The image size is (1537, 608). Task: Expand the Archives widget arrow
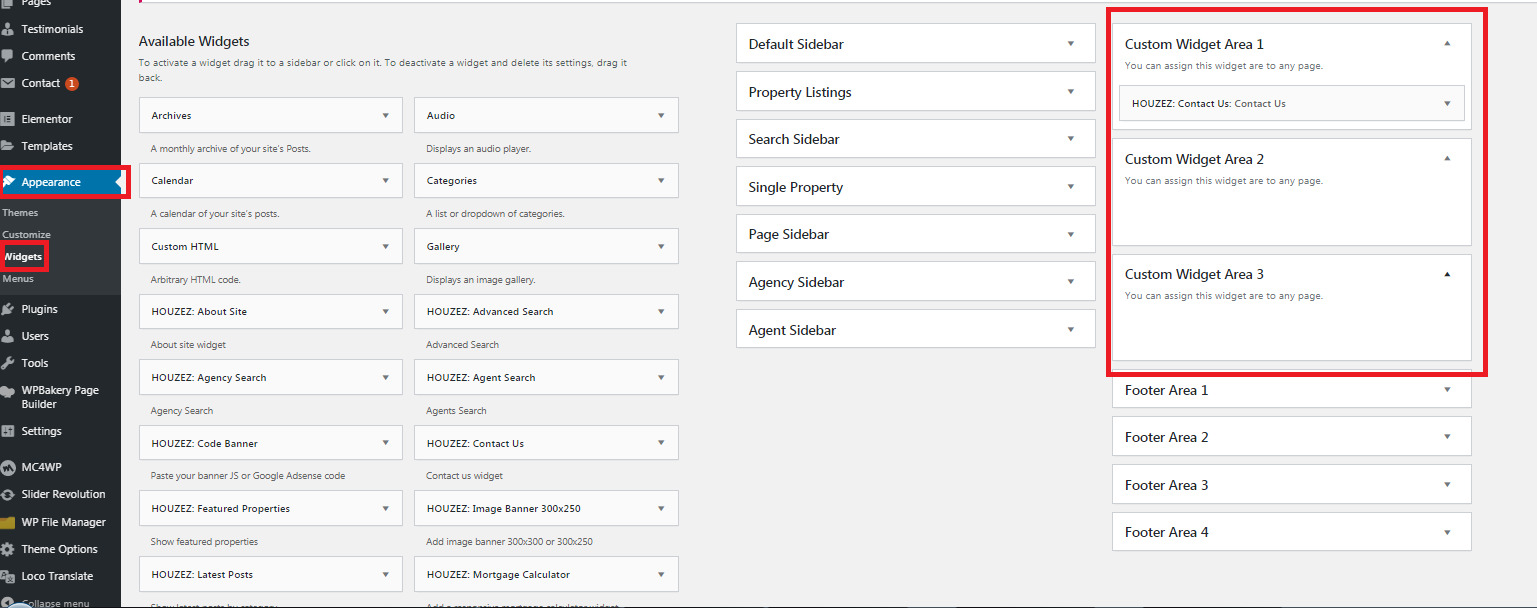click(x=386, y=116)
